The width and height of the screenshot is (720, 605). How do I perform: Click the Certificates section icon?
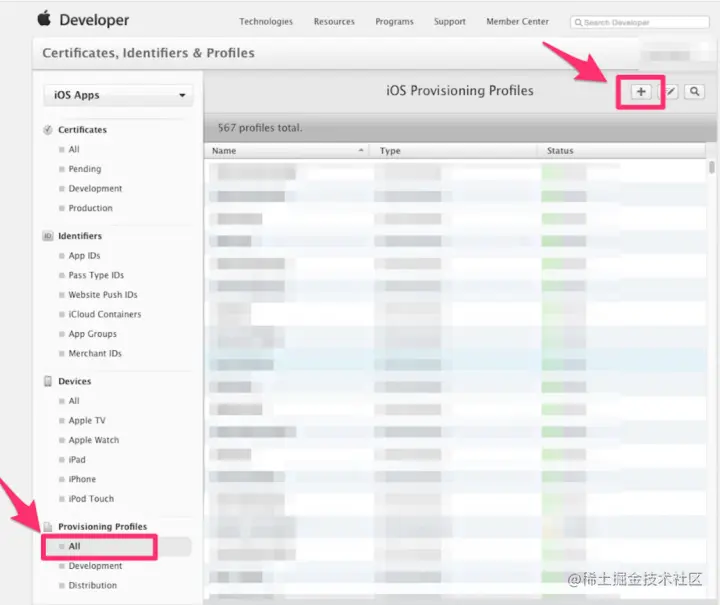pos(48,130)
